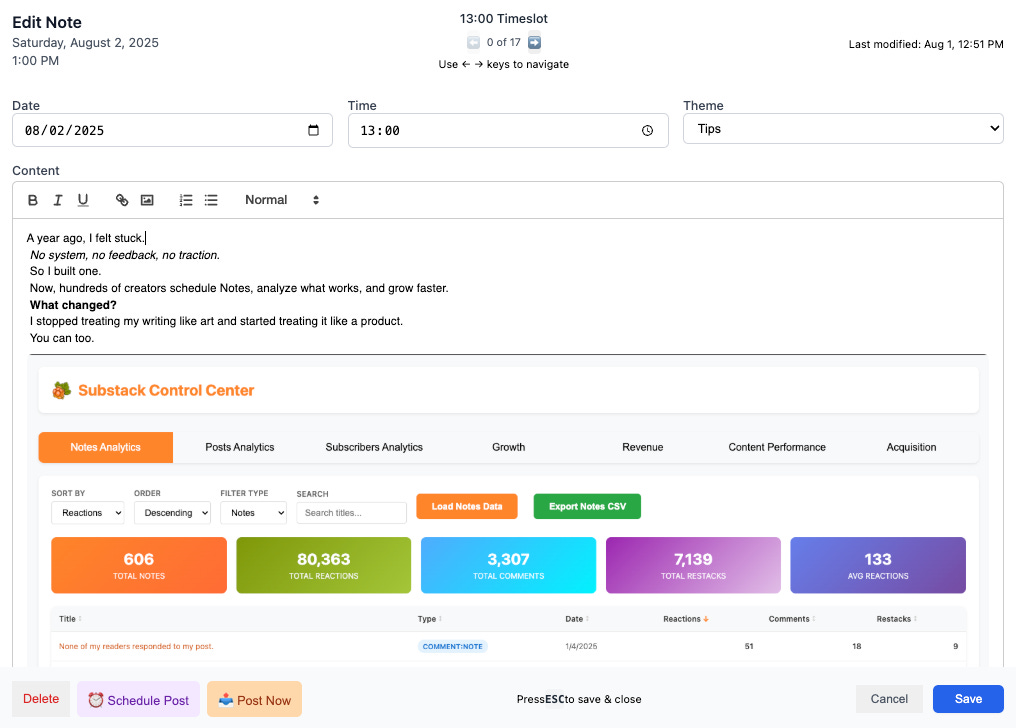Open the Filter Type Notes dropdown
Screen dimensions: 1016x728
click(x=253, y=513)
